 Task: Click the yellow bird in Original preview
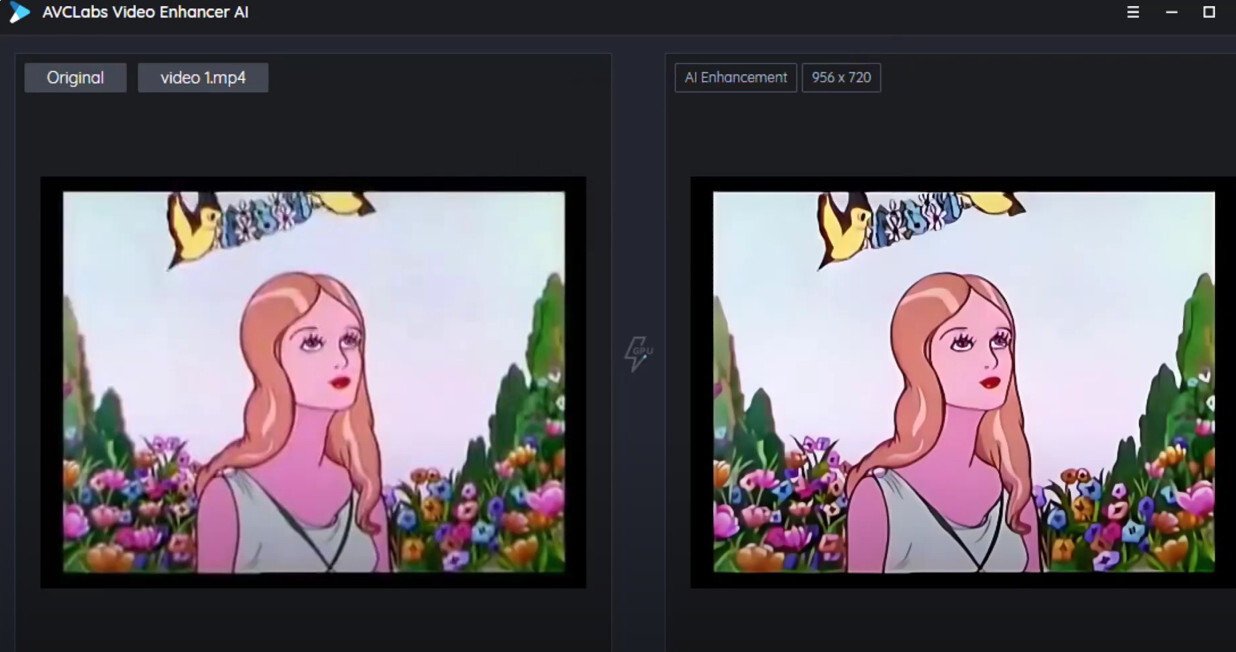[x=193, y=227]
